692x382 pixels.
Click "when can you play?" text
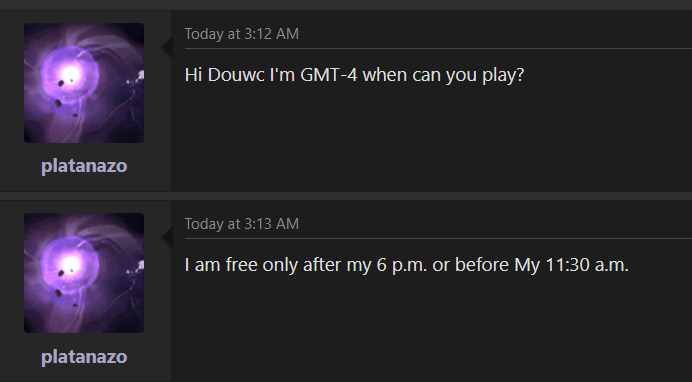coord(444,75)
